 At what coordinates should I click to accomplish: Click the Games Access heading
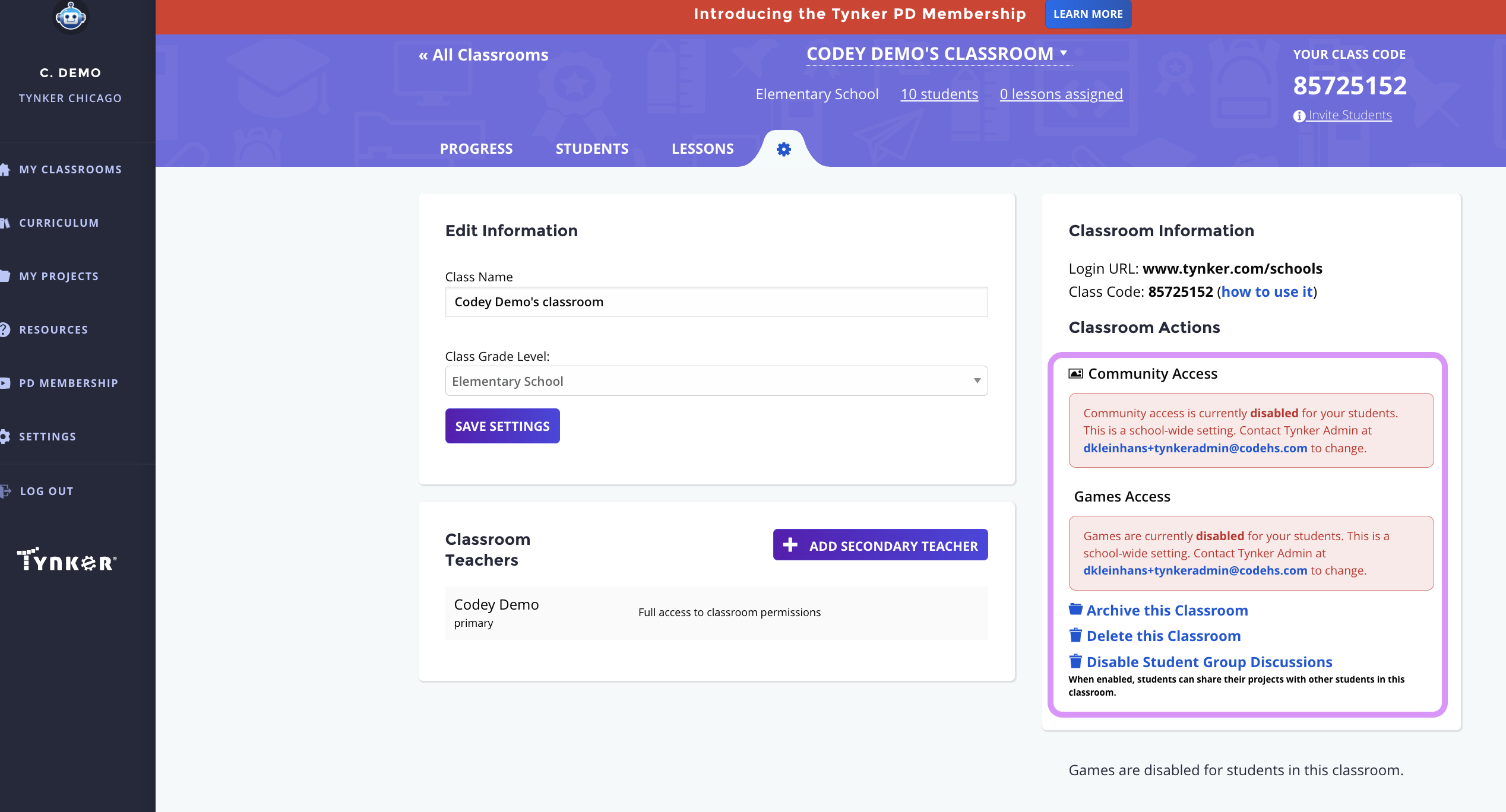1122,496
